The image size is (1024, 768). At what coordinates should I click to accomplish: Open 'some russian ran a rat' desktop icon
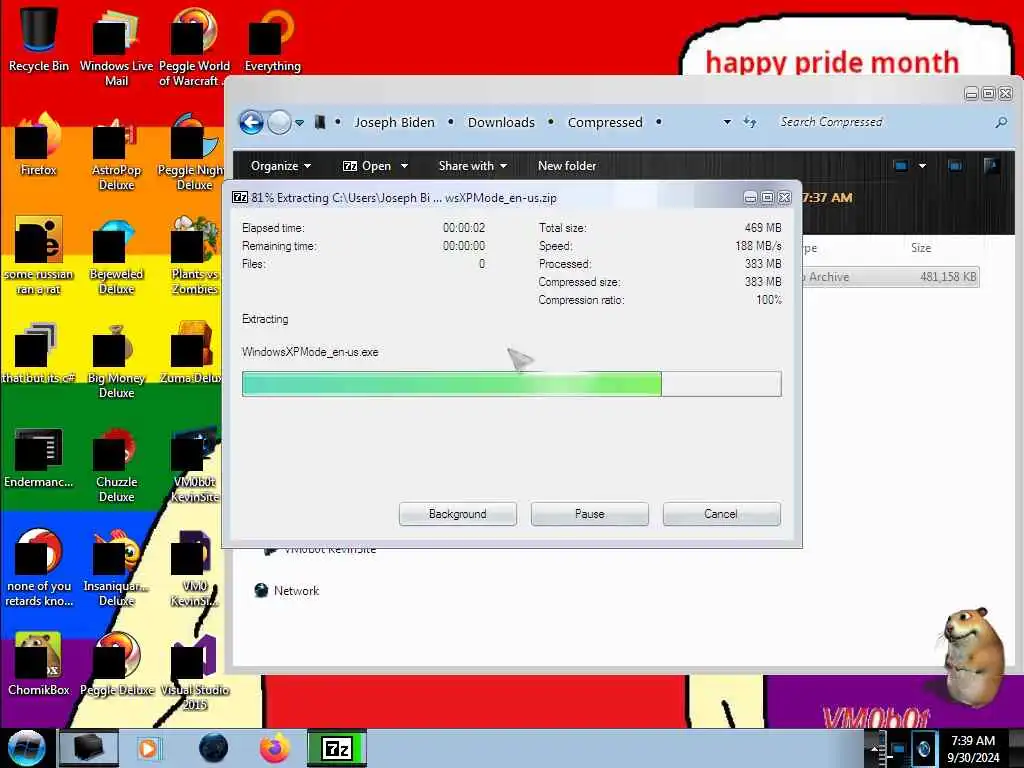click(x=39, y=257)
